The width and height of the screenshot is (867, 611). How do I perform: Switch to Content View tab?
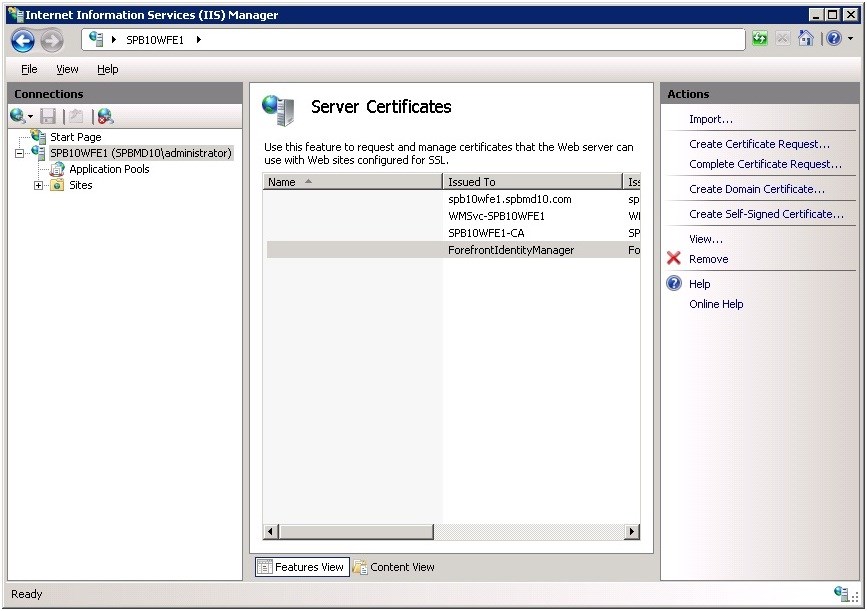[394, 567]
